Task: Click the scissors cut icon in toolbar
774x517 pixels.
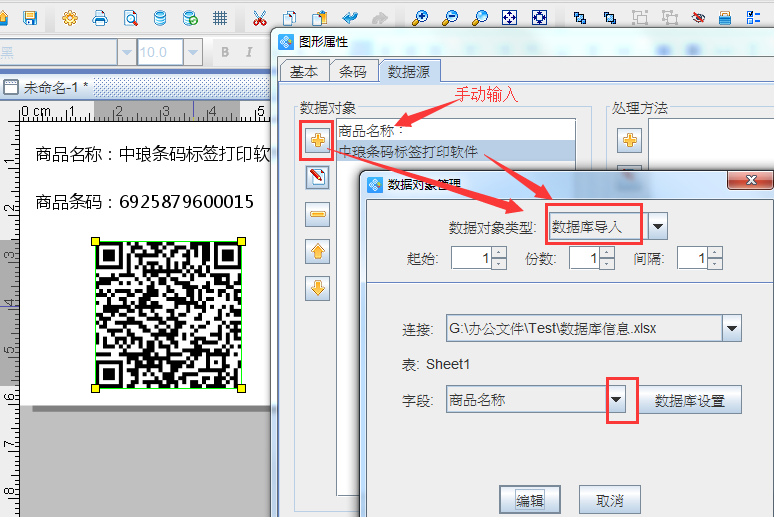Action: [259, 18]
